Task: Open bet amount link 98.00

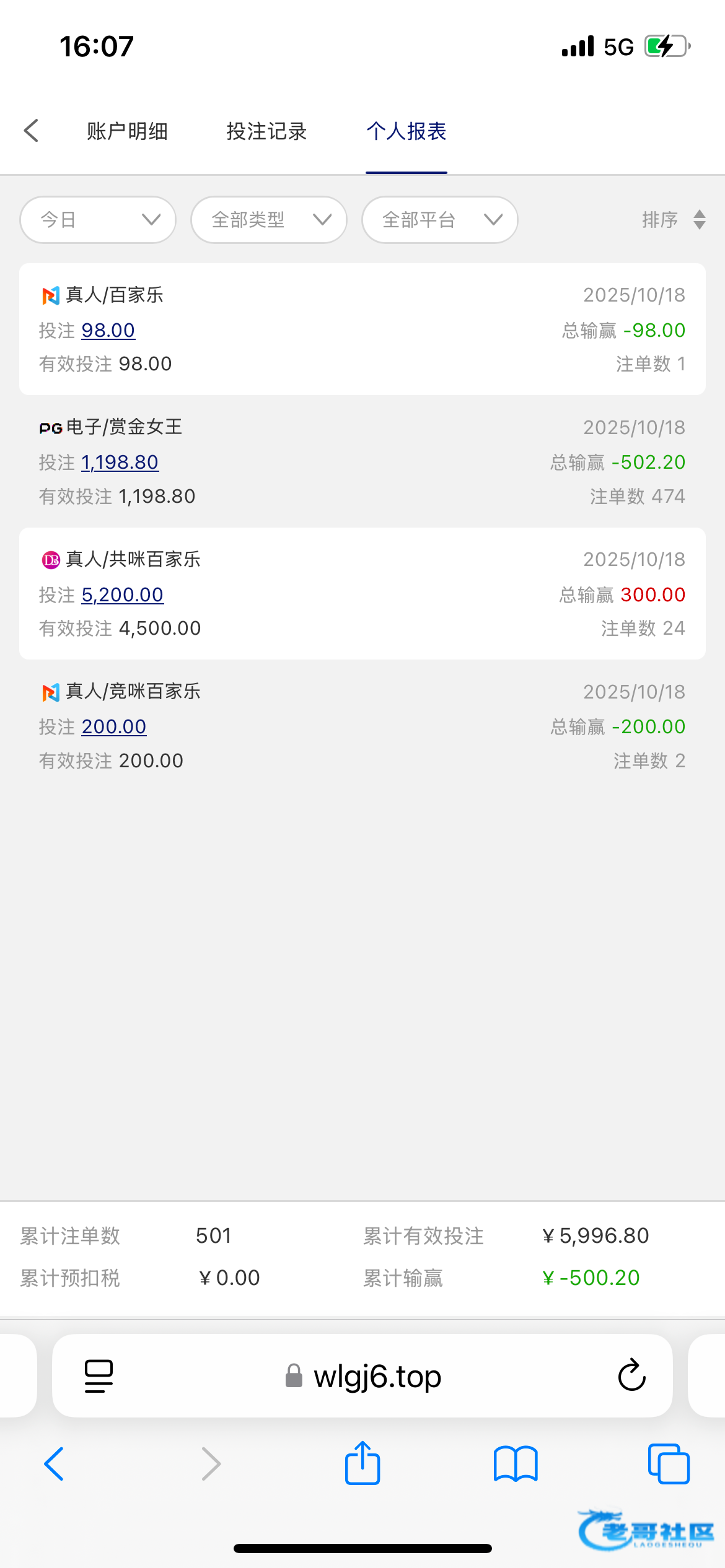Action: [108, 330]
